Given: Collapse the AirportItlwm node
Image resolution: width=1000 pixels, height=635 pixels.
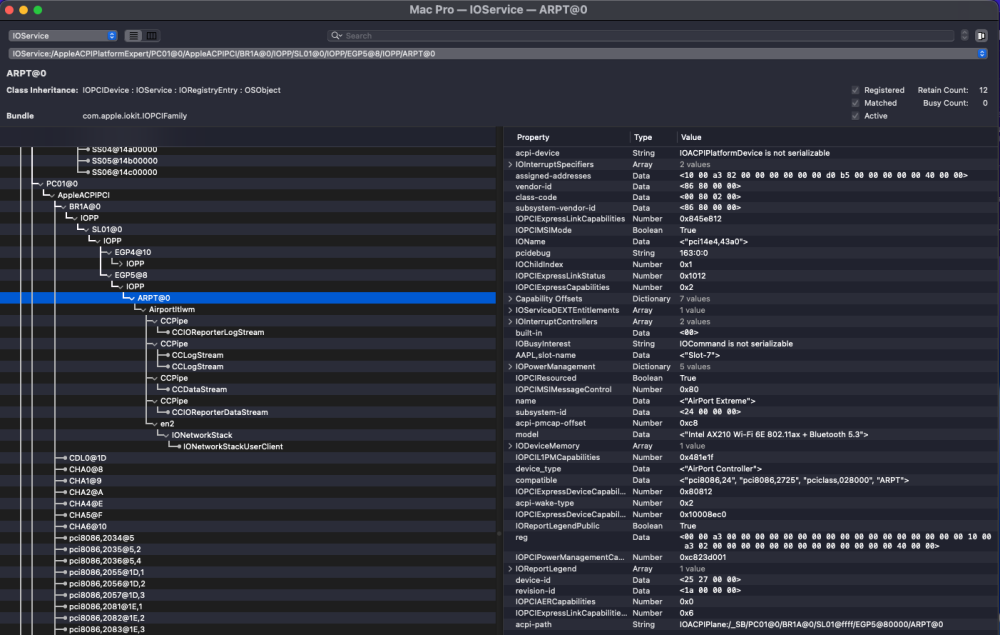Looking at the screenshot, I should click(x=143, y=309).
